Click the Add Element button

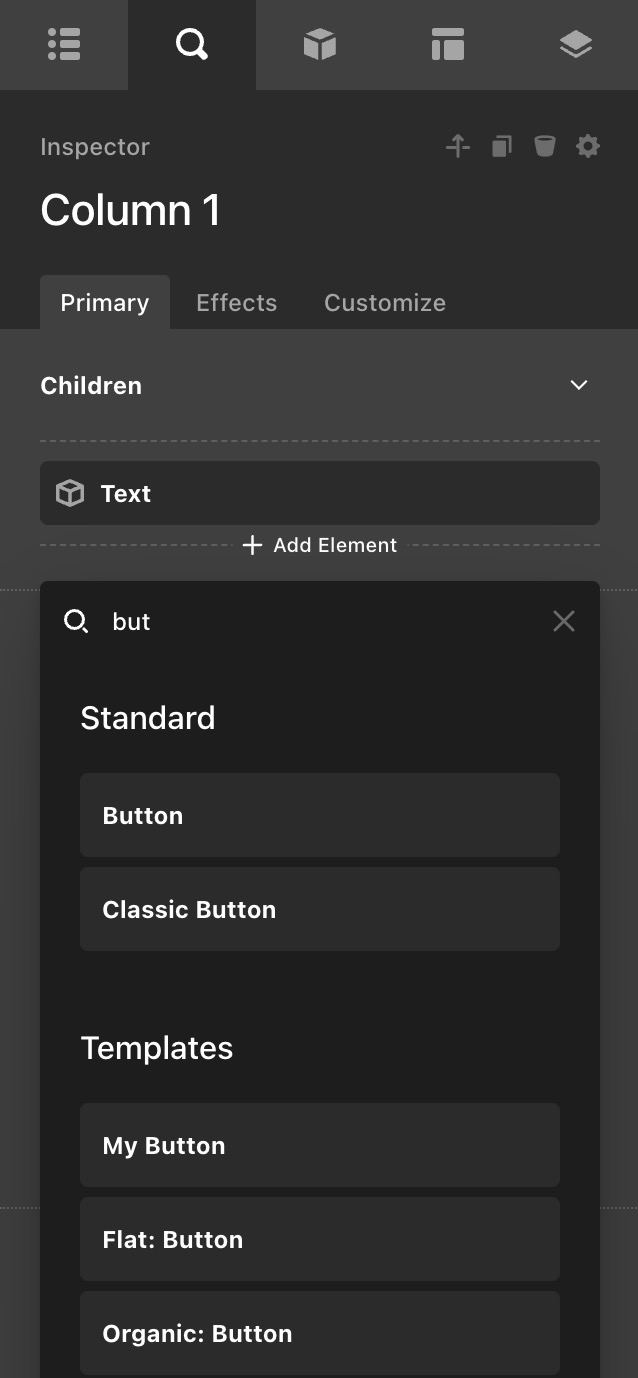click(320, 545)
